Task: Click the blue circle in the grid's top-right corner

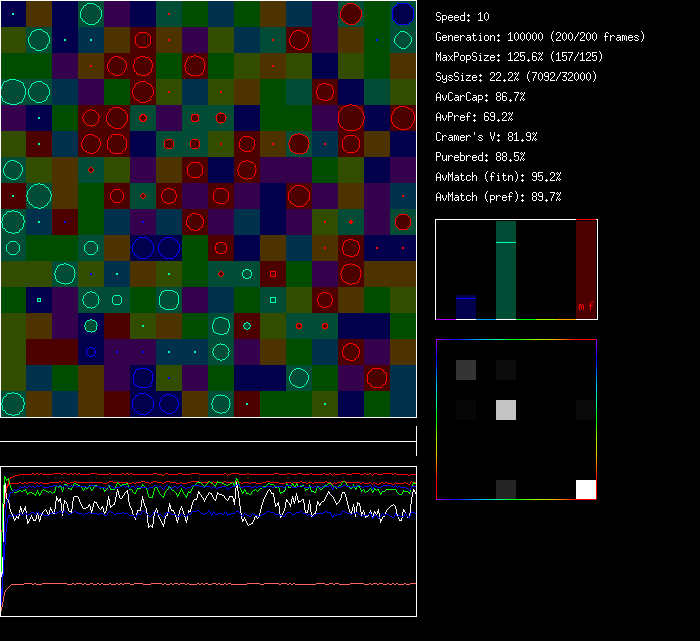Action: click(402, 14)
